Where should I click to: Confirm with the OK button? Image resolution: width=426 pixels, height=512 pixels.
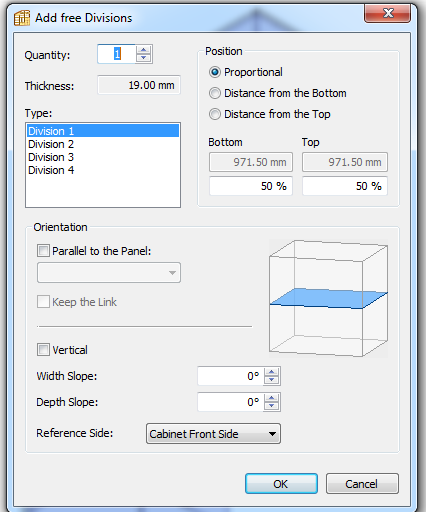281,483
